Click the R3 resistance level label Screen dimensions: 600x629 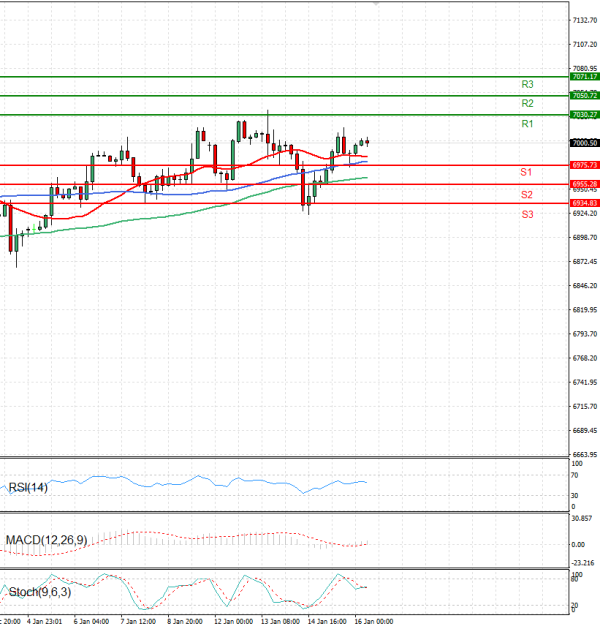(x=527, y=85)
